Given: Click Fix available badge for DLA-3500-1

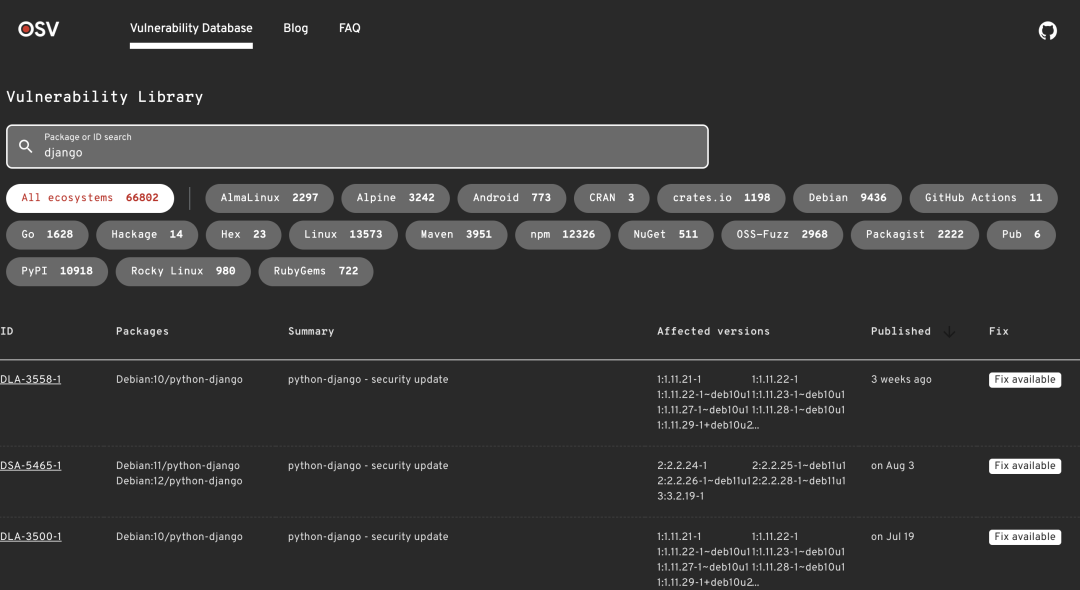Looking at the screenshot, I should click(1025, 537).
